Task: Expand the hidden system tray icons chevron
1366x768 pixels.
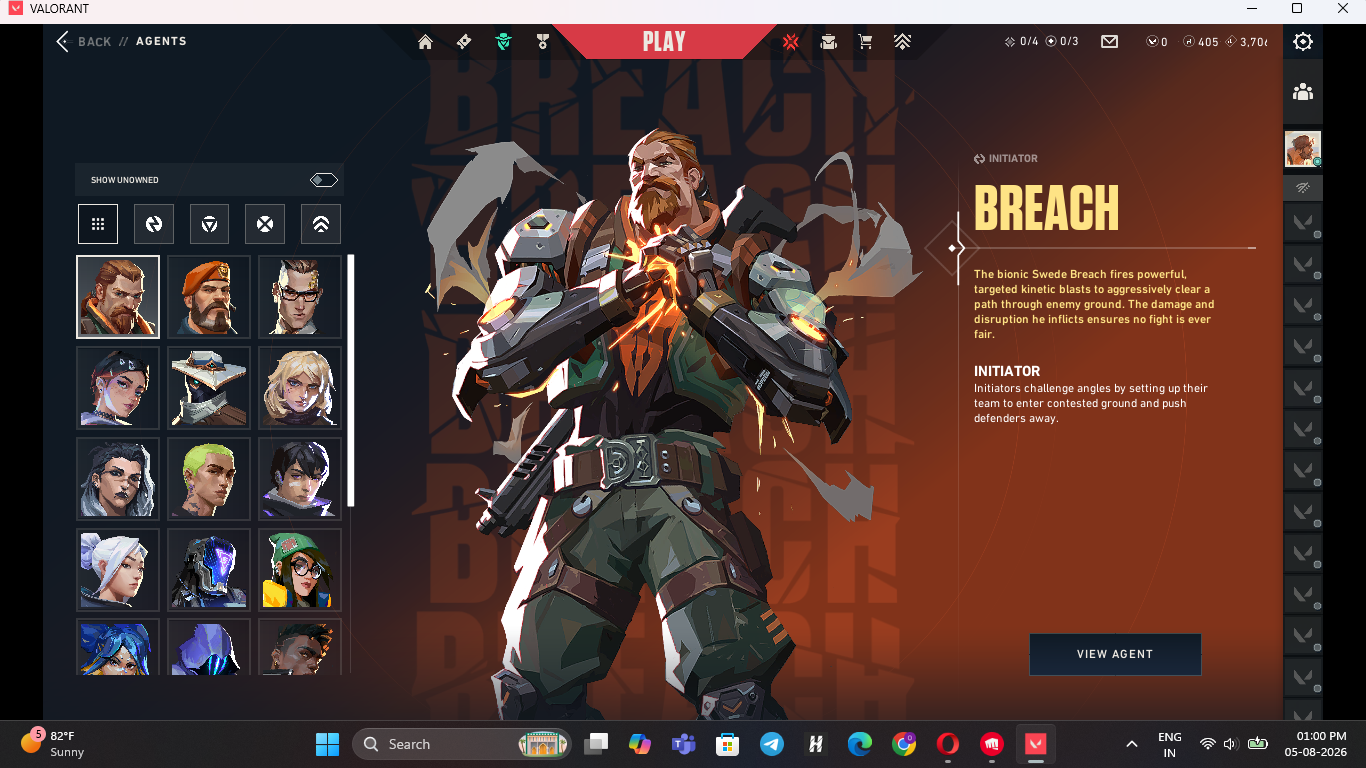Action: (1132, 744)
